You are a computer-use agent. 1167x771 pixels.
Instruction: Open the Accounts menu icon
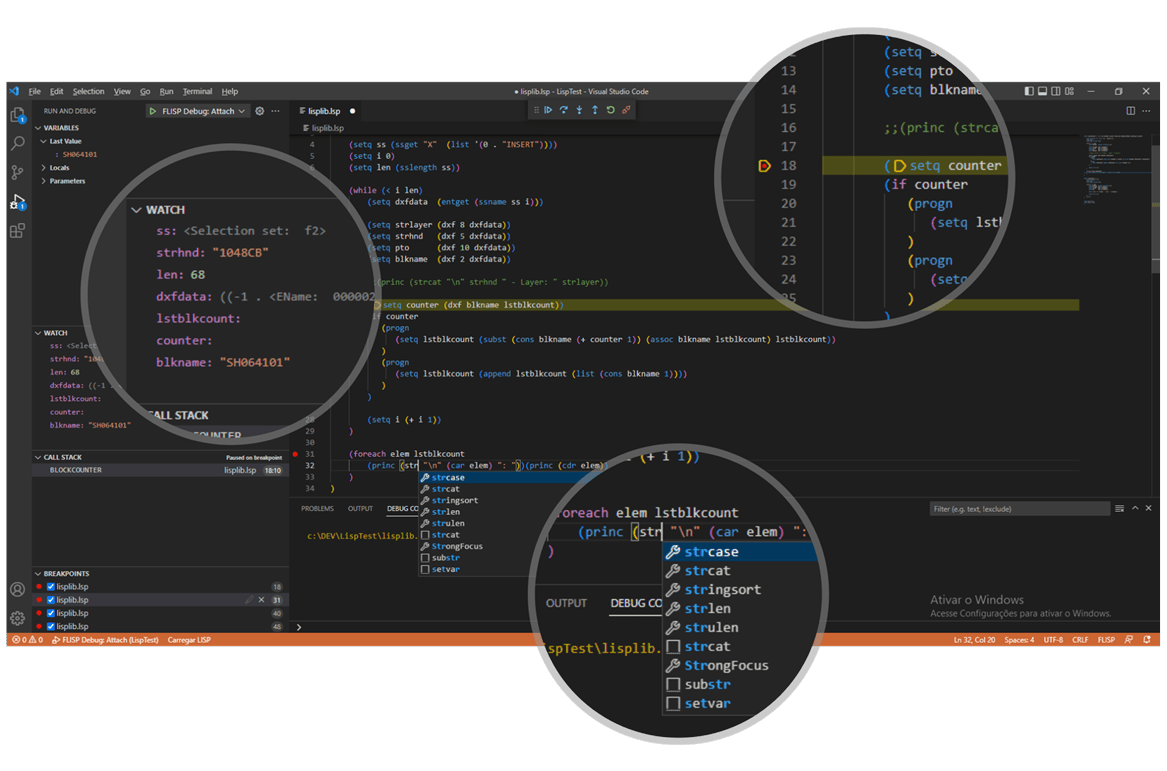[18, 590]
